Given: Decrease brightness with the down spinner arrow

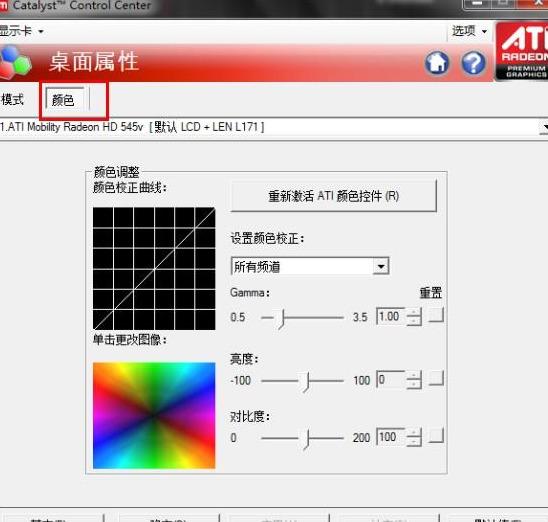Looking at the screenshot, I should click(x=414, y=384).
